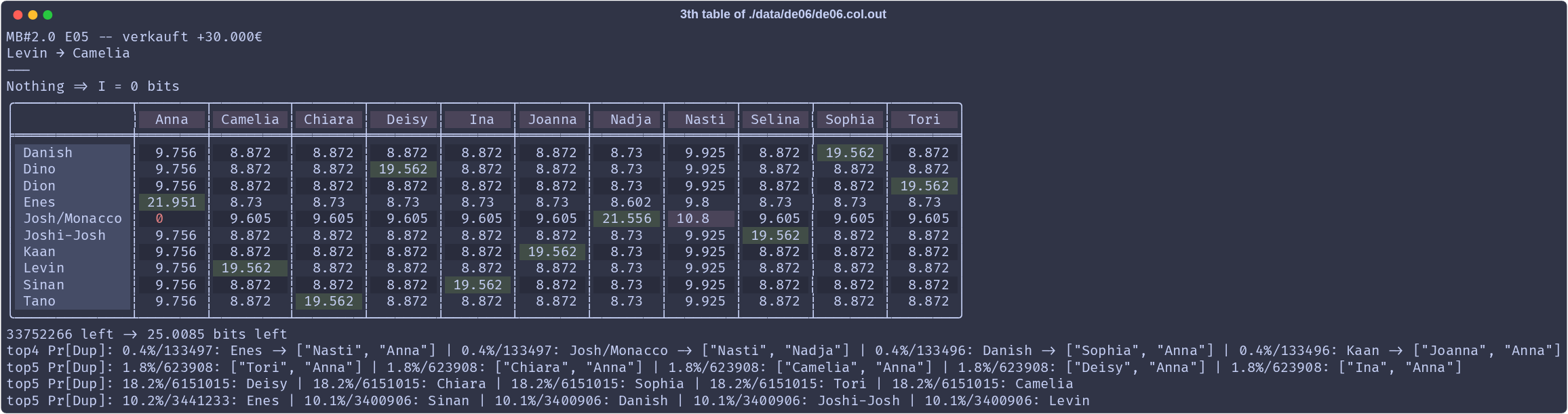
Task: Select the Joanna column header
Action: click(553, 119)
